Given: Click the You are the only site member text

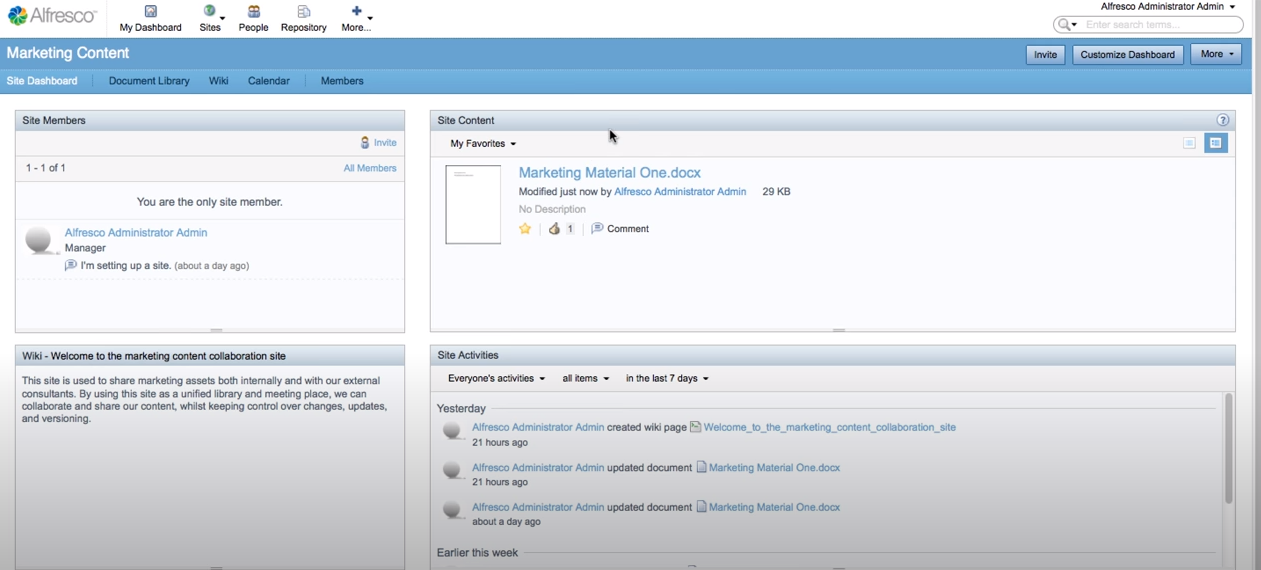Looking at the screenshot, I should click(210, 202).
